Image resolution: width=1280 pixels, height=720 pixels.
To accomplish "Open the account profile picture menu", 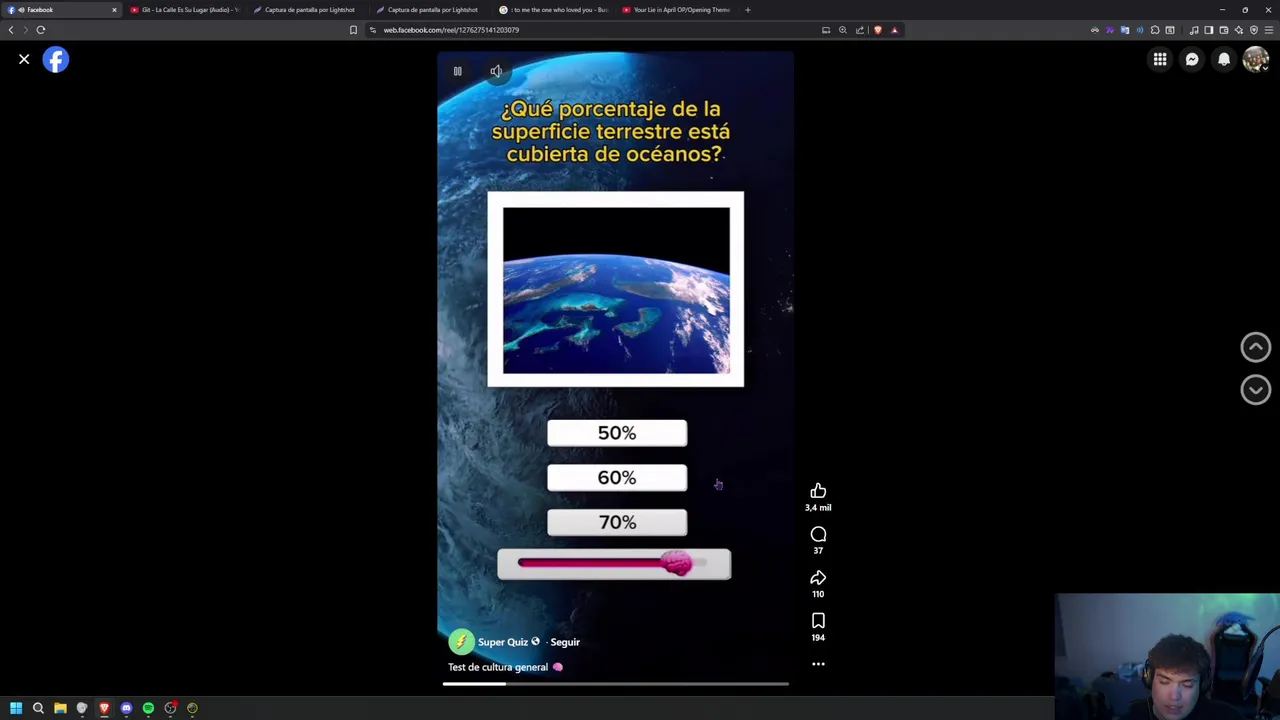I will (1256, 60).
